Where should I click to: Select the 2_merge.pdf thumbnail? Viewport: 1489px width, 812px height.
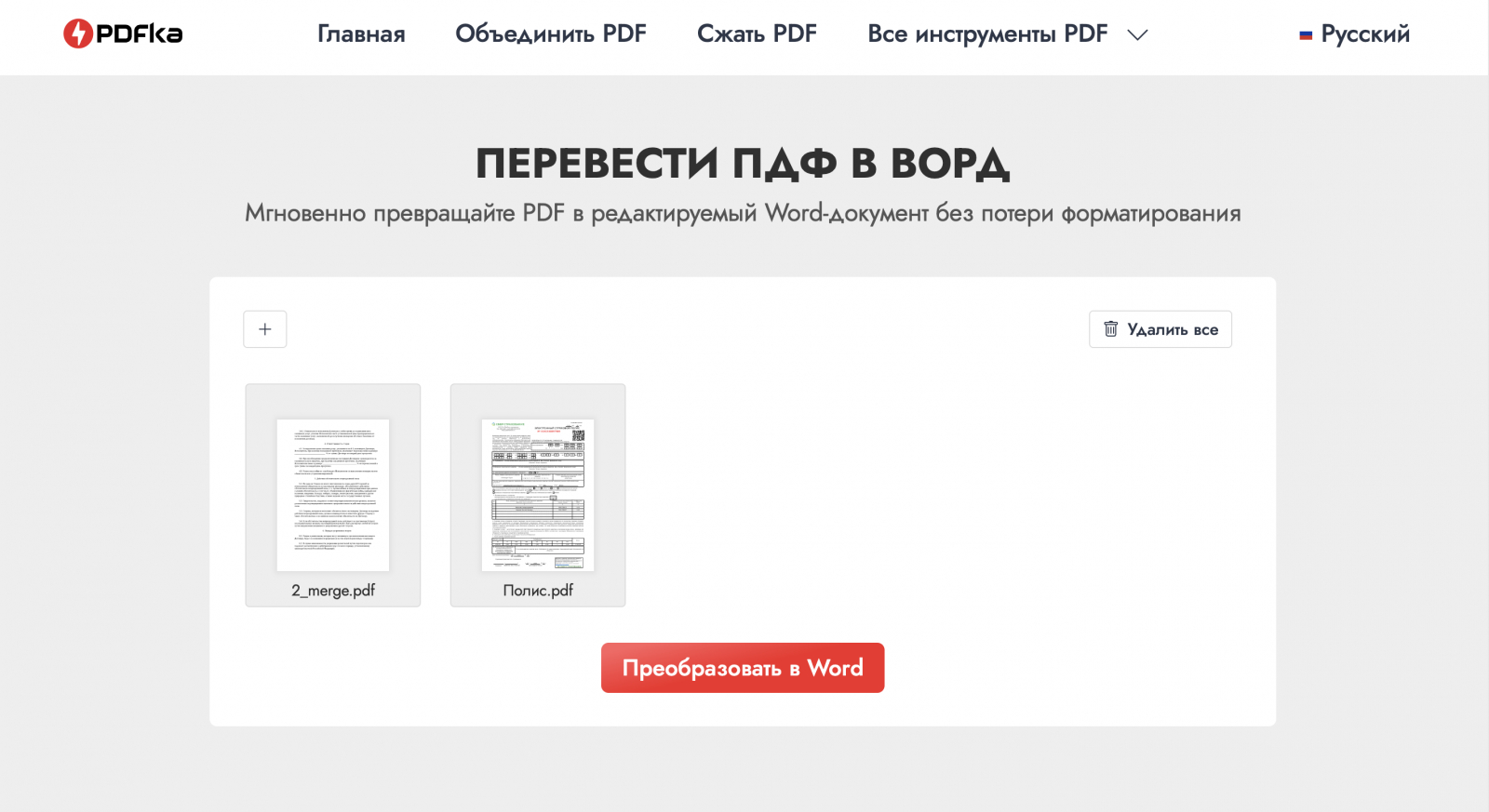pos(333,495)
